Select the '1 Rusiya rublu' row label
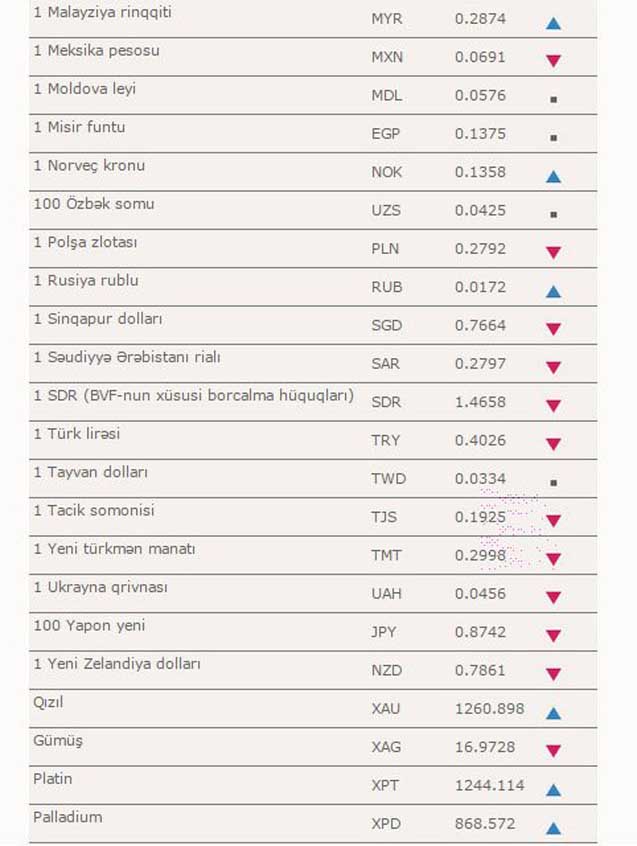 (86, 280)
